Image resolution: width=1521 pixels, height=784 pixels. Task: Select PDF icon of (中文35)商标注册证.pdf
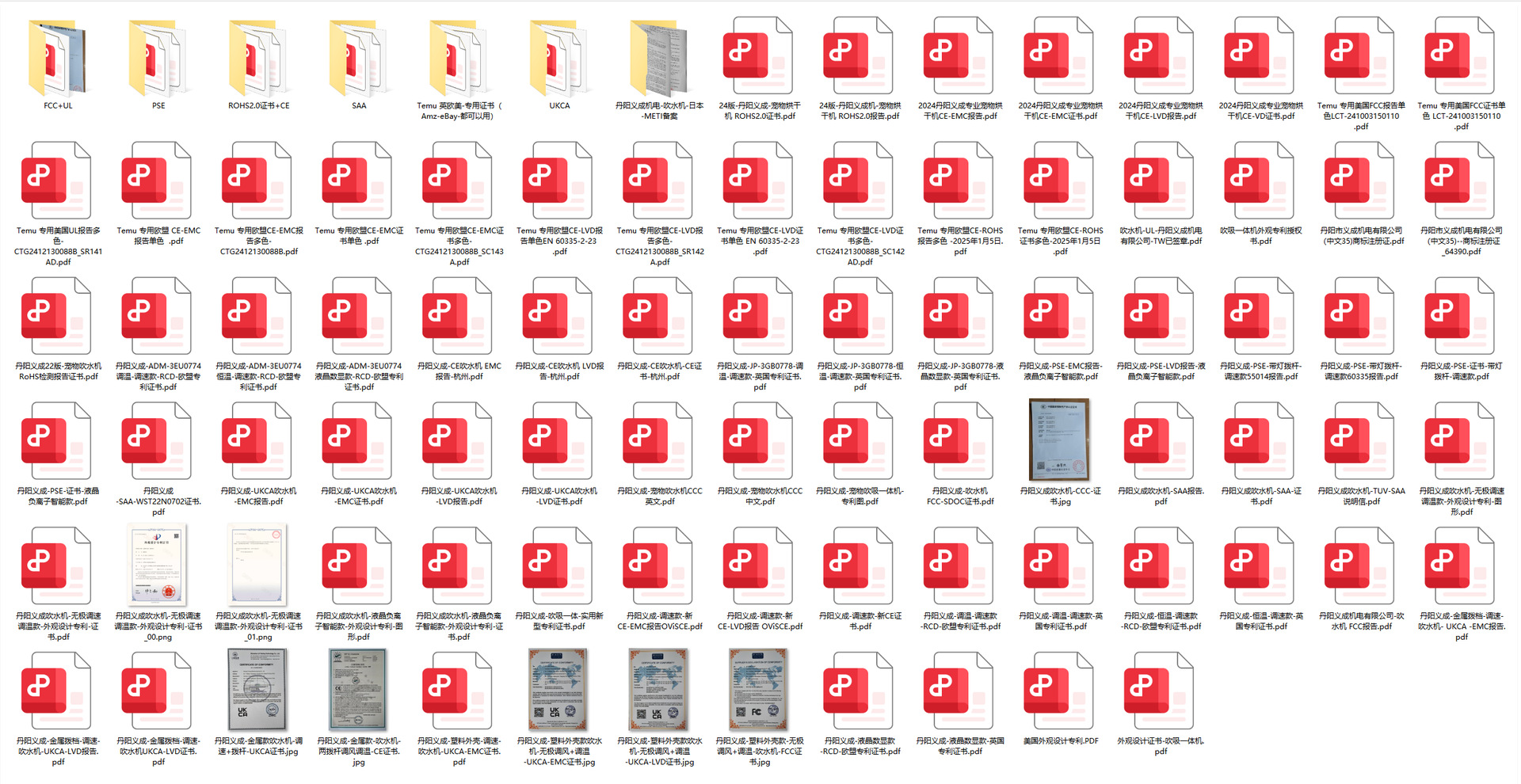[1361, 182]
